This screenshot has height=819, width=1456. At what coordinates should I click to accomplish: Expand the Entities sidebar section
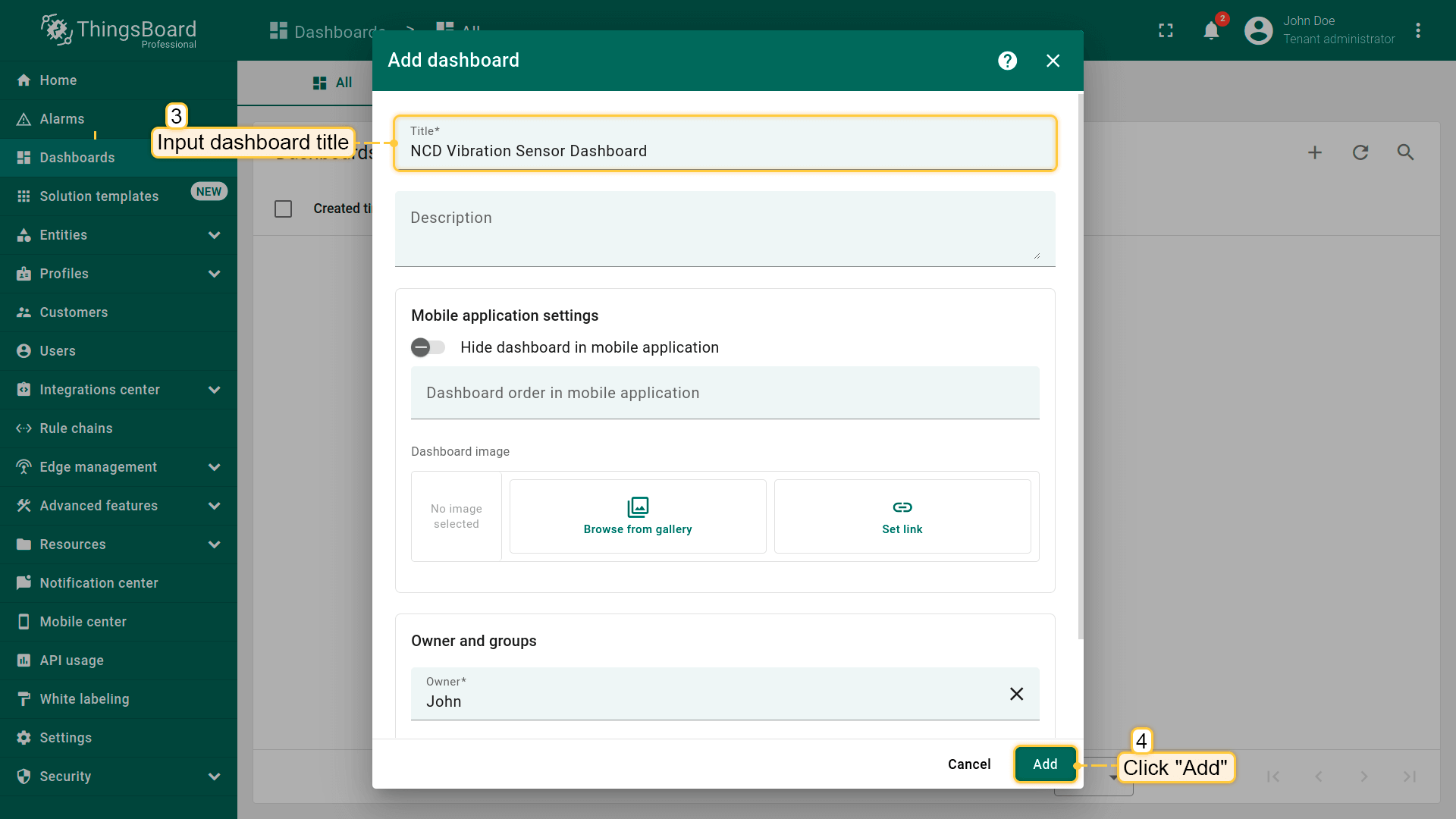click(x=214, y=235)
